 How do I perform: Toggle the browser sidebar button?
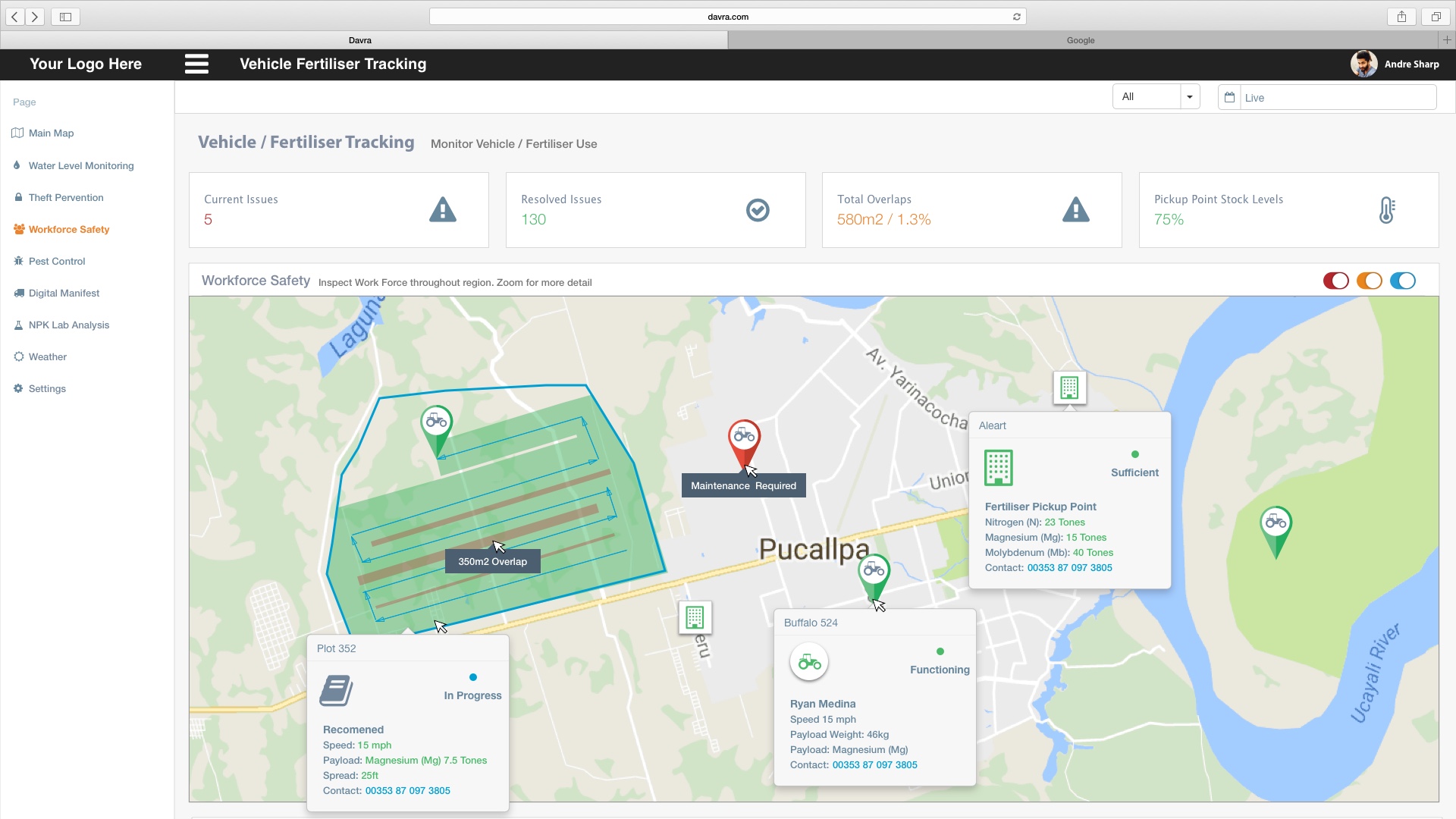point(65,17)
